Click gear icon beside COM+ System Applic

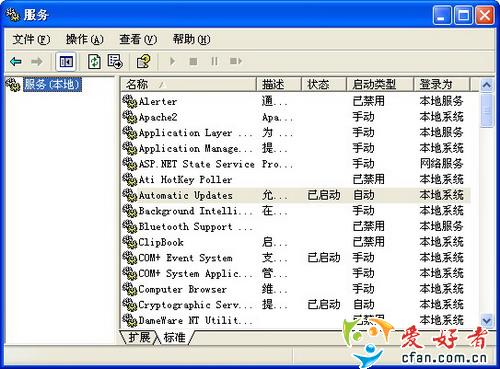[130, 274]
